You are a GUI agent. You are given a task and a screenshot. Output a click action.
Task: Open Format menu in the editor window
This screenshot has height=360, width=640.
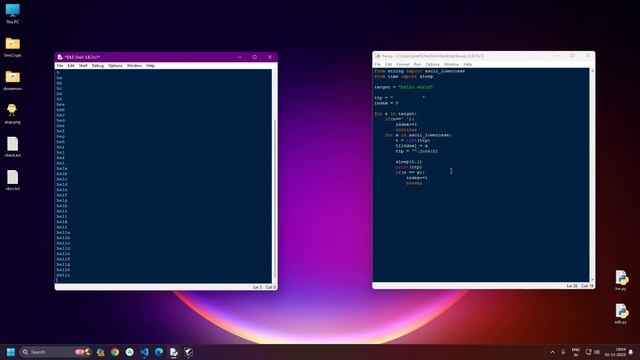[403, 64]
